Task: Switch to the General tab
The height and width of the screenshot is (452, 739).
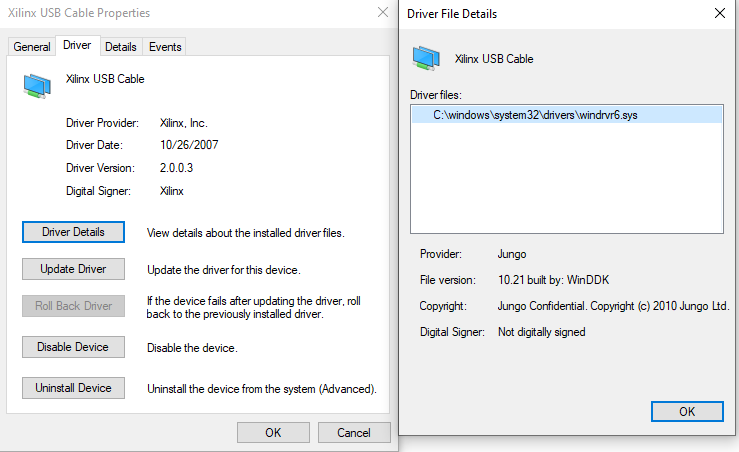Action: pyautogui.click(x=32, y=47)
